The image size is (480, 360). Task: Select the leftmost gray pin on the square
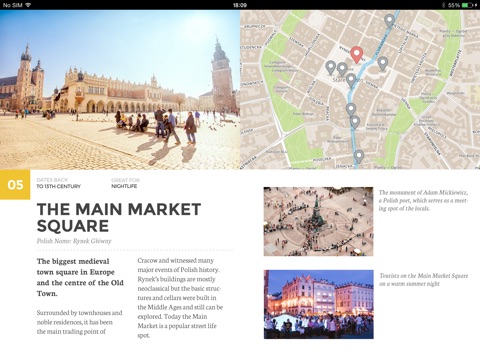click(330, 68)
